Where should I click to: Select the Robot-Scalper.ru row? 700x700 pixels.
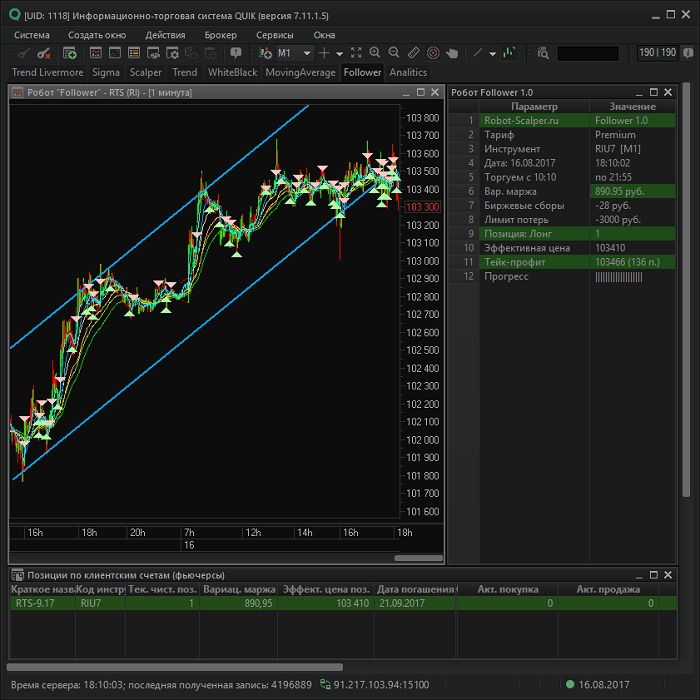point(562,121)
